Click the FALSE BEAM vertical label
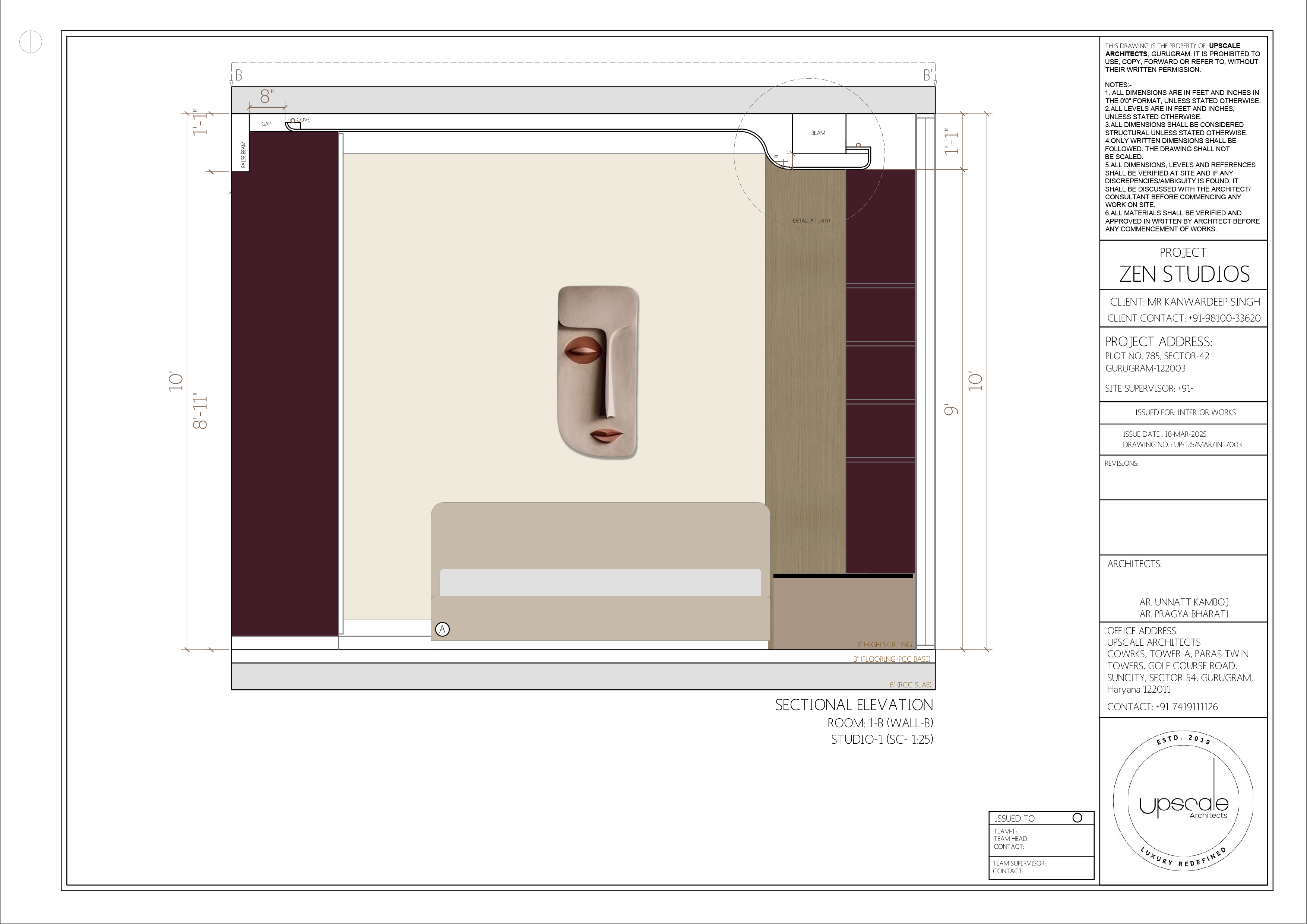Viewport: 1307px width, 924px height. coord(243,154)
